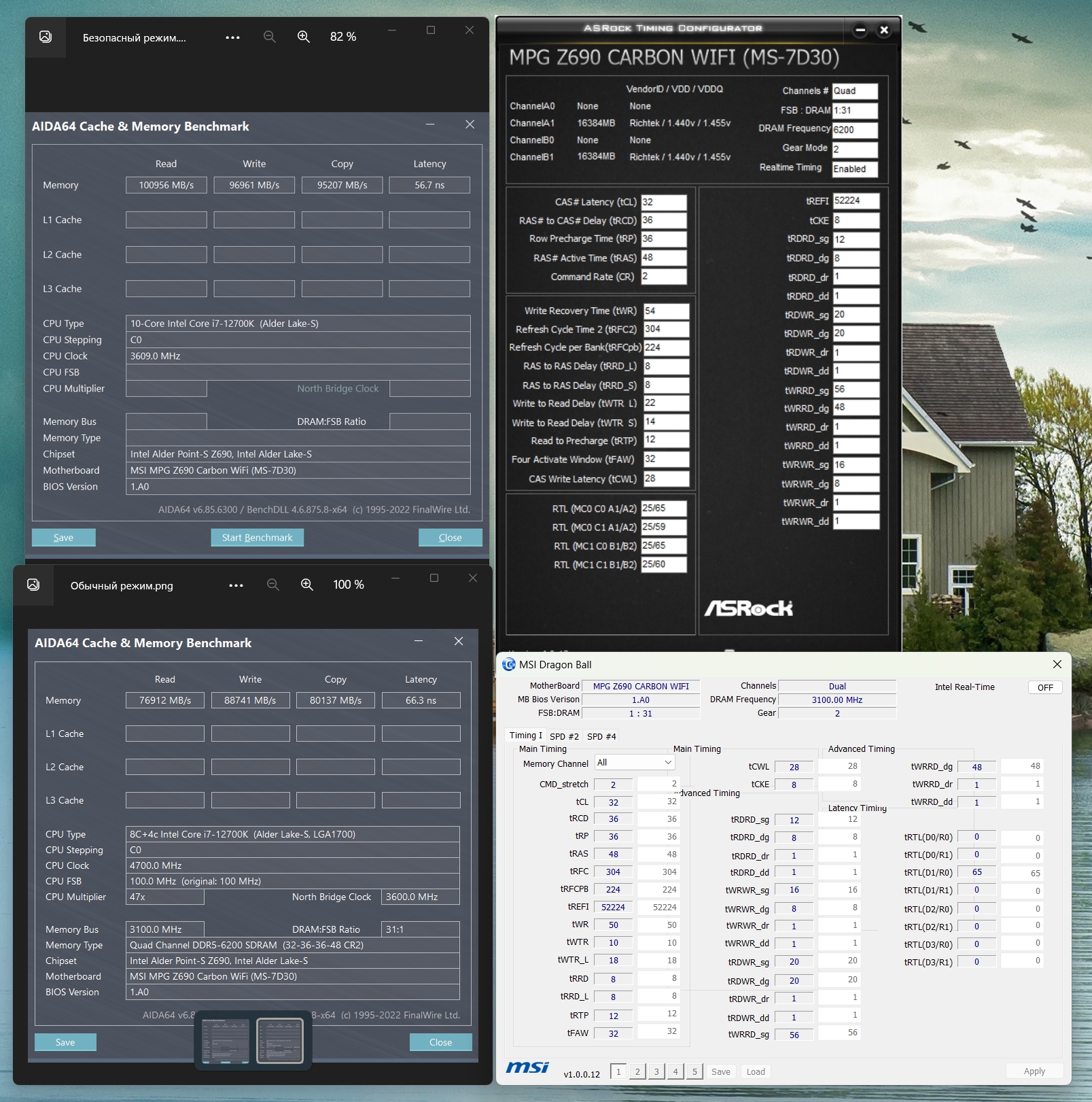Toggle the Intel Real-Time OFF switch
Screen dimensions: 1092x1102
1044,687
